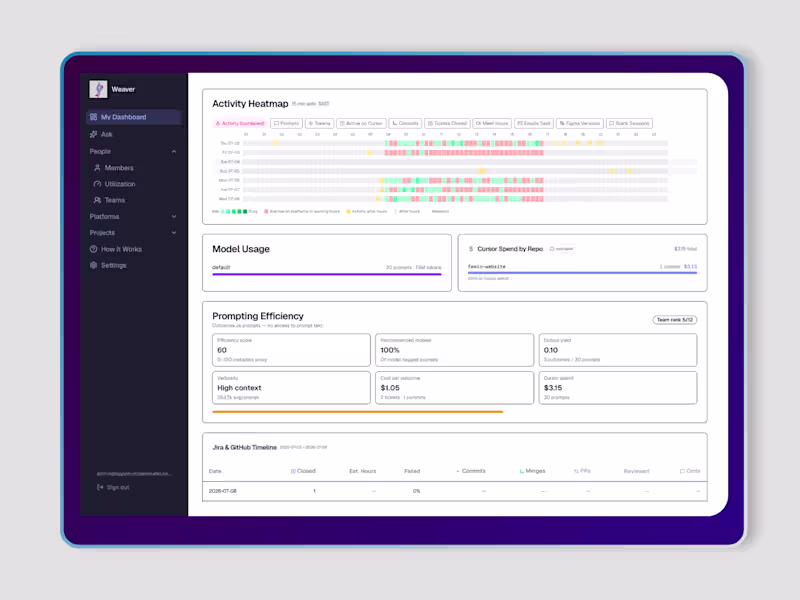This screenshot has width=800, height=600.
Task: Click the '$3.15 total' text in Cursor Spend
Action: click(x=685, y=249)
